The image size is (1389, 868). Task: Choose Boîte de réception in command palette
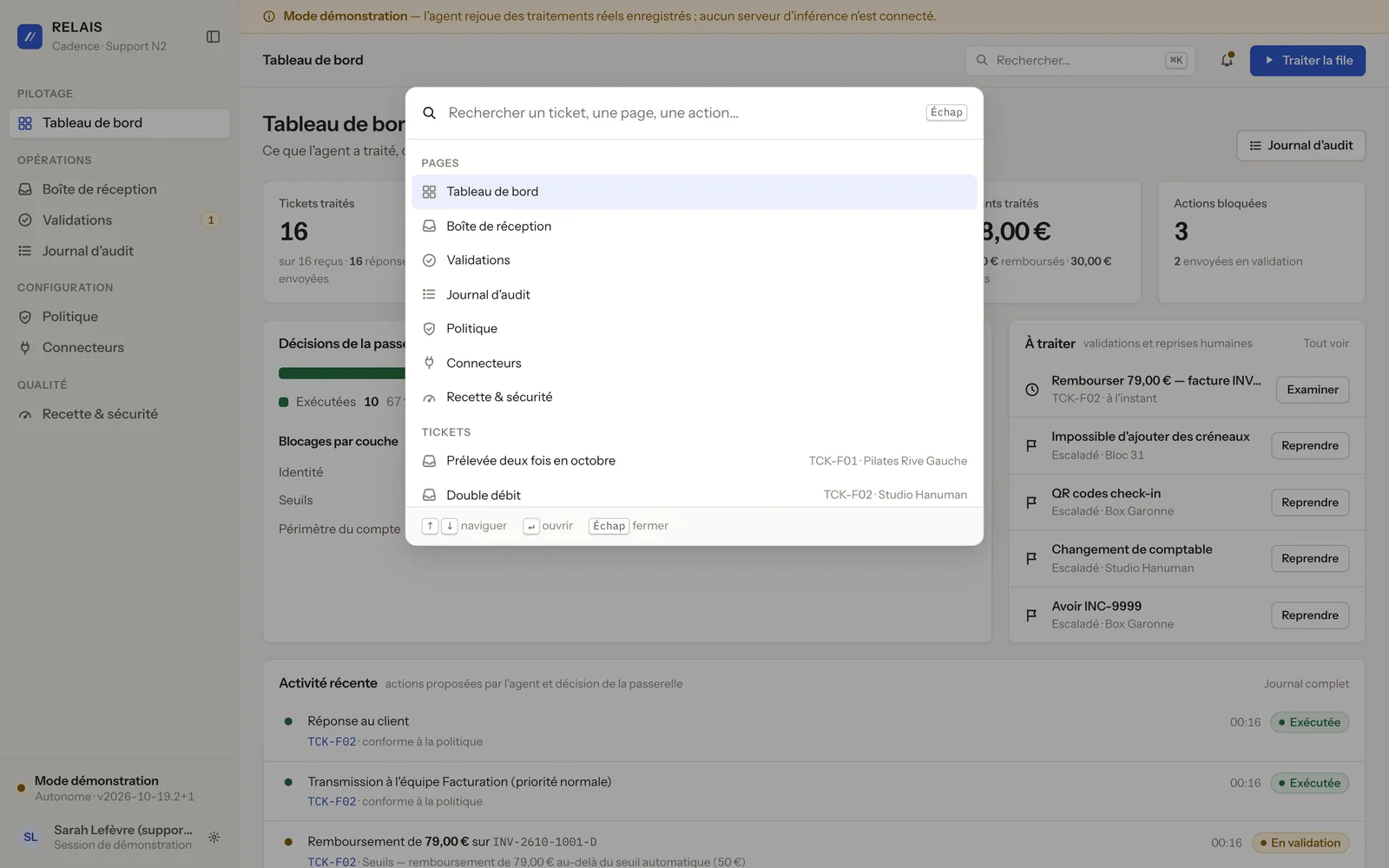pos(694,227)
